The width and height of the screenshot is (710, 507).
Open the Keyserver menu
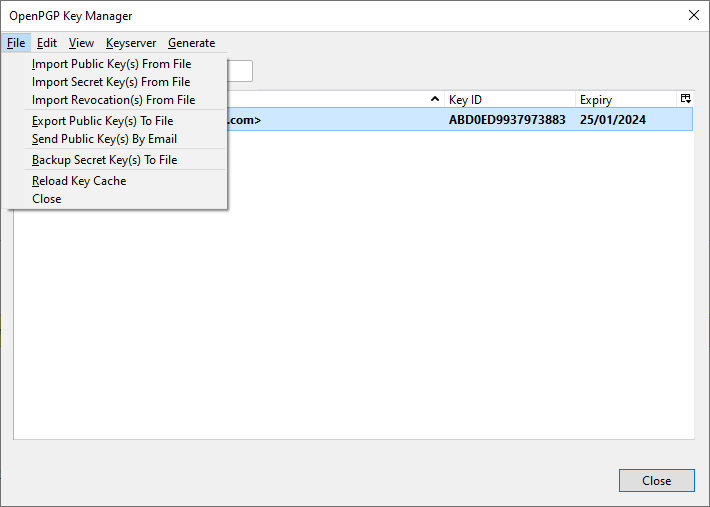131,43
